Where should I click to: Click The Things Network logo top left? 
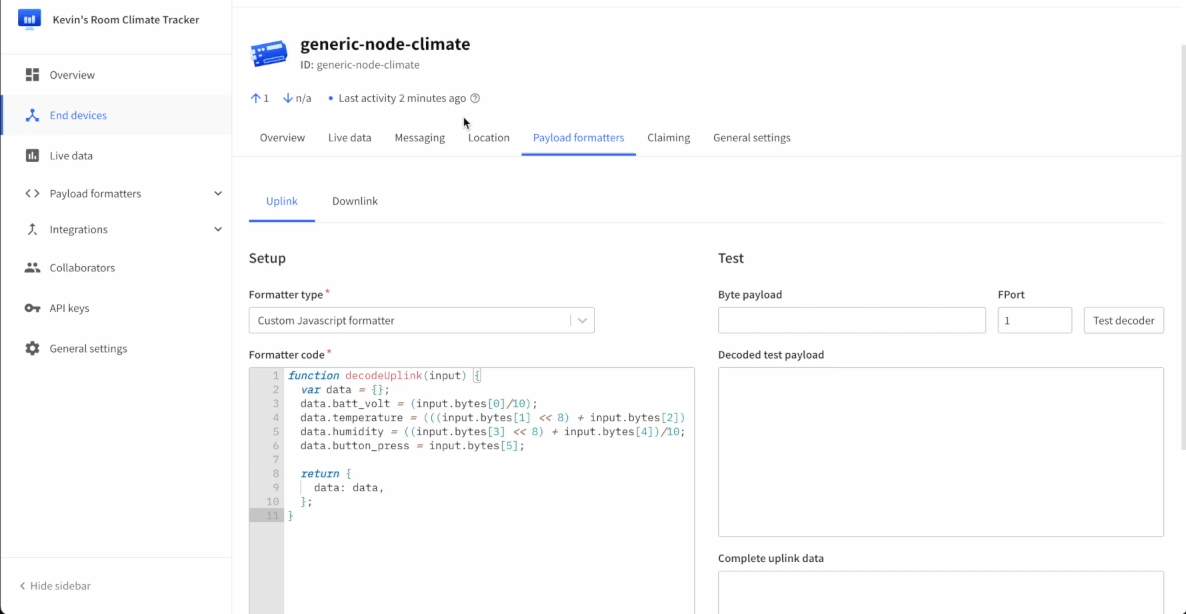tap(30, 18)
